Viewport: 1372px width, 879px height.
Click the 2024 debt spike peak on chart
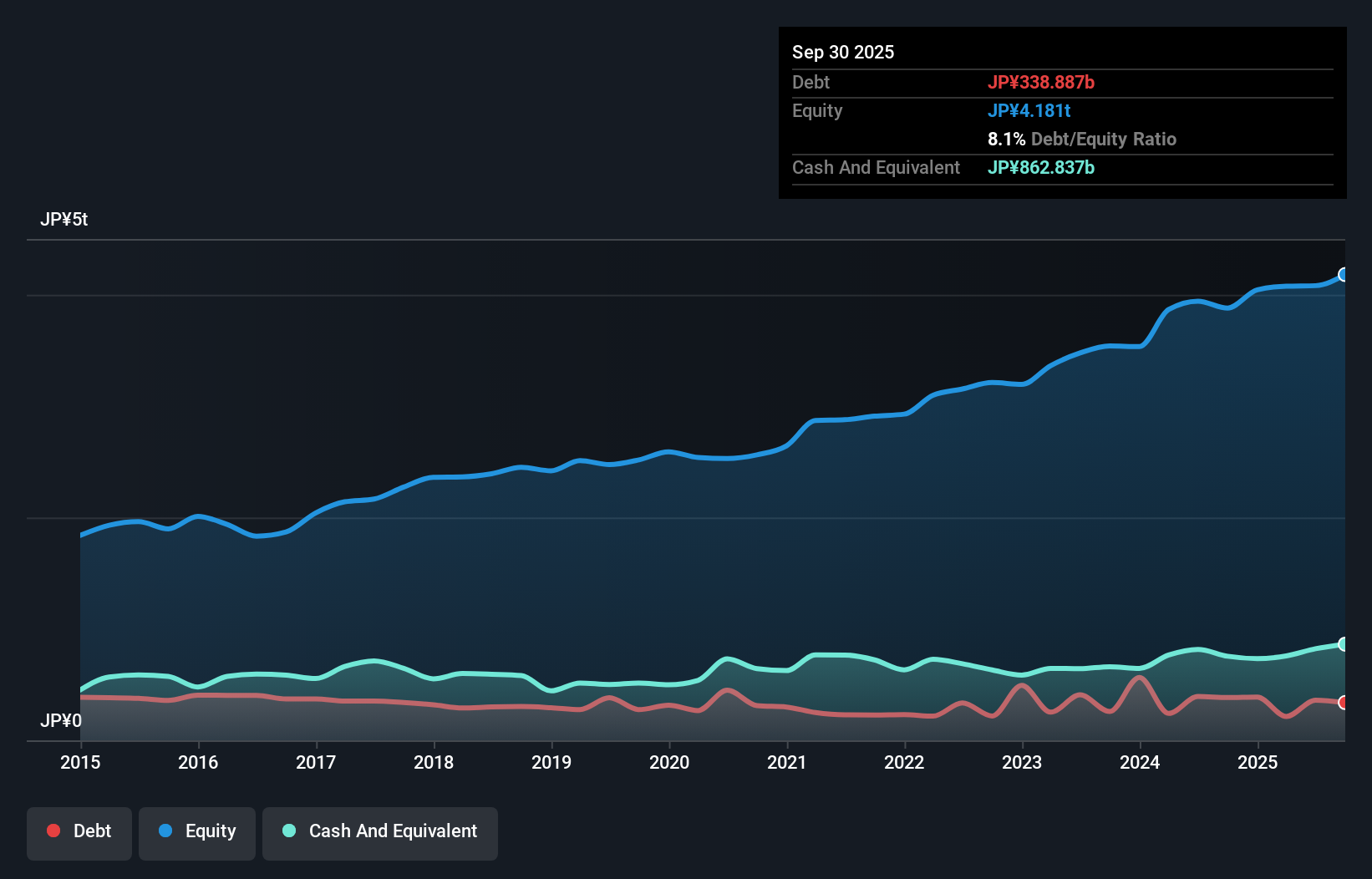point(1139,678)
